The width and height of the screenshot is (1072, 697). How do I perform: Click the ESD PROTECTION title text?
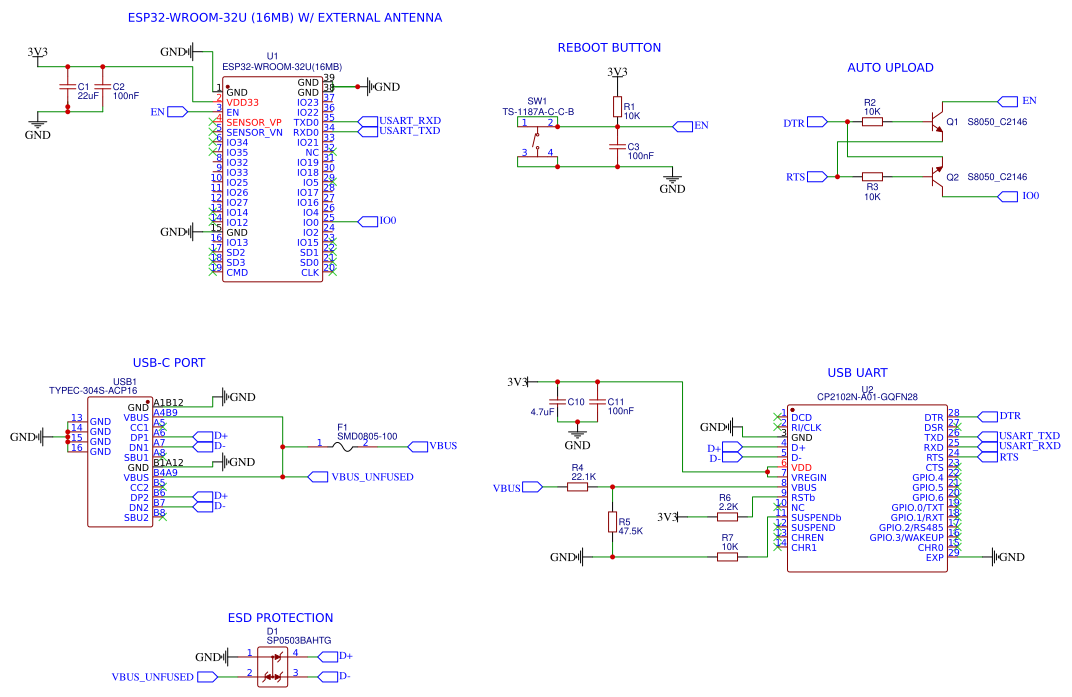(279, 617)
